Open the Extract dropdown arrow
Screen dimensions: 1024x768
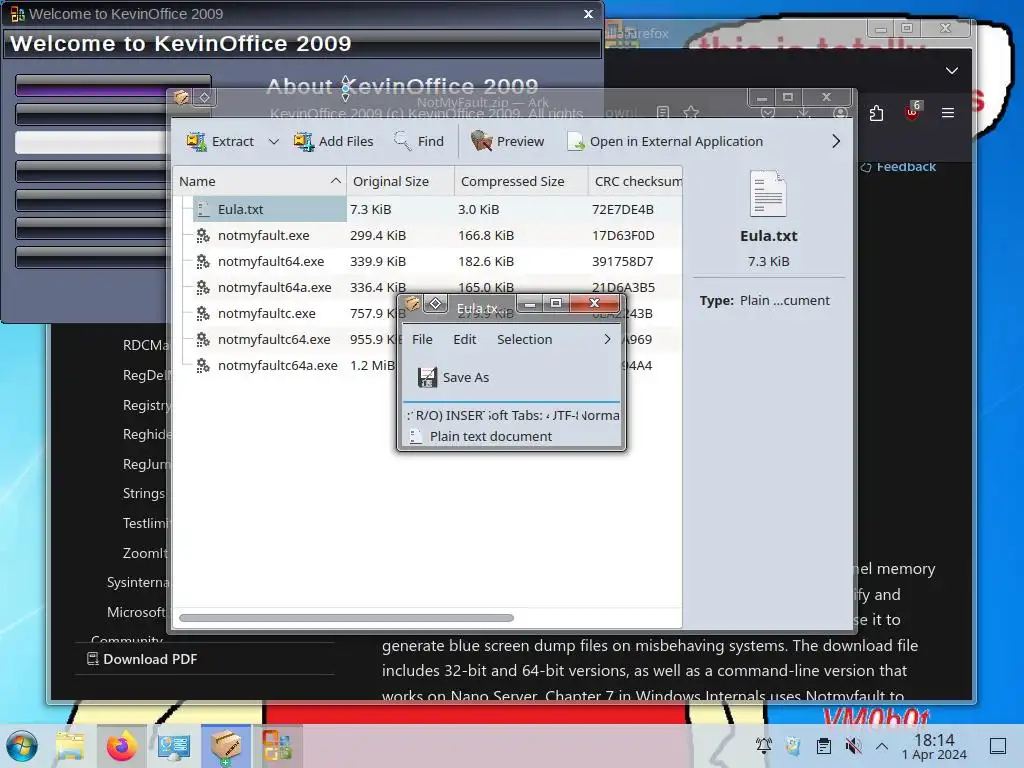tap(274, 141)
